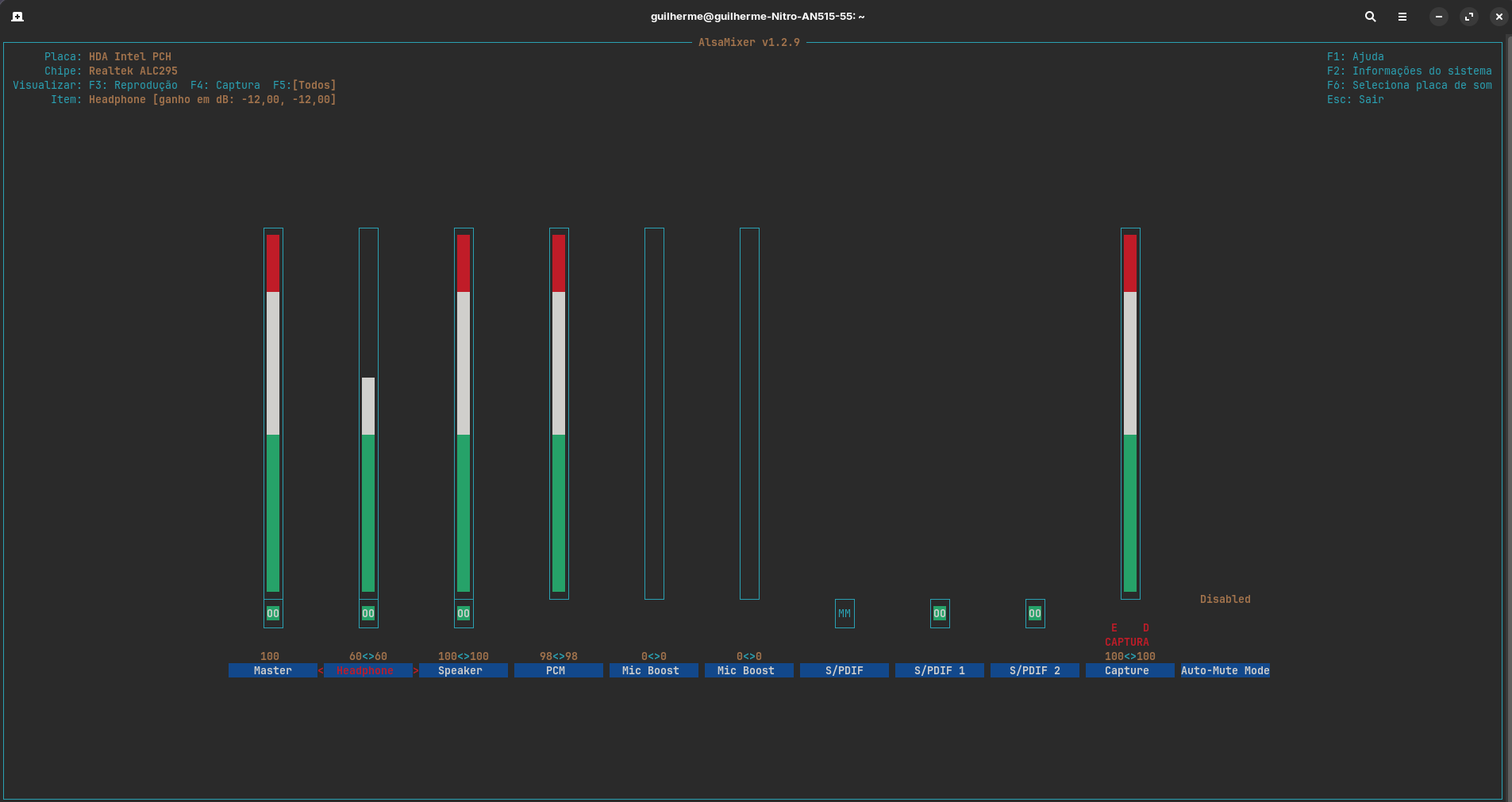
Task: Toggle Master channel mute indicator
Action: (x=273, y=613)
